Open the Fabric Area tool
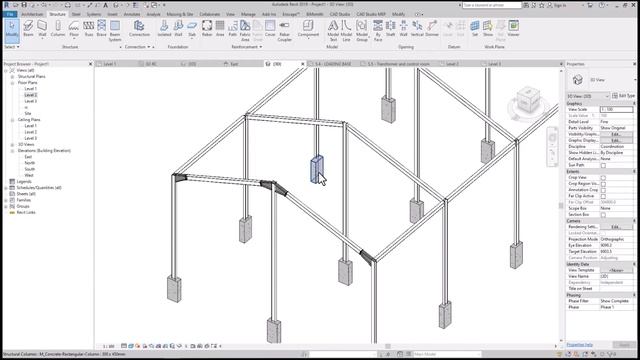The height and width of the screenshot is (360, 640). coord(245,31)
